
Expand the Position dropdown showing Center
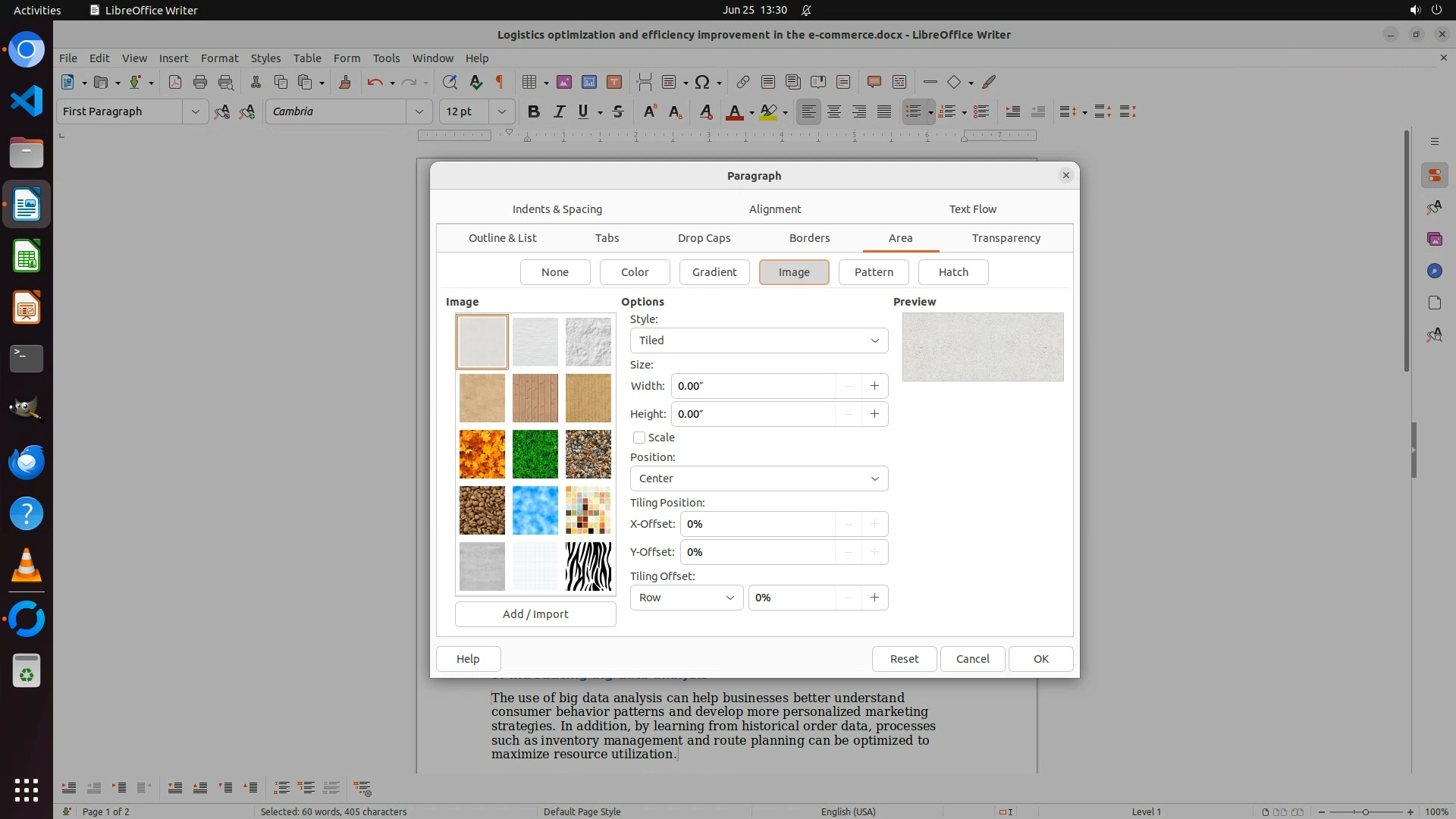click(758, 479)
